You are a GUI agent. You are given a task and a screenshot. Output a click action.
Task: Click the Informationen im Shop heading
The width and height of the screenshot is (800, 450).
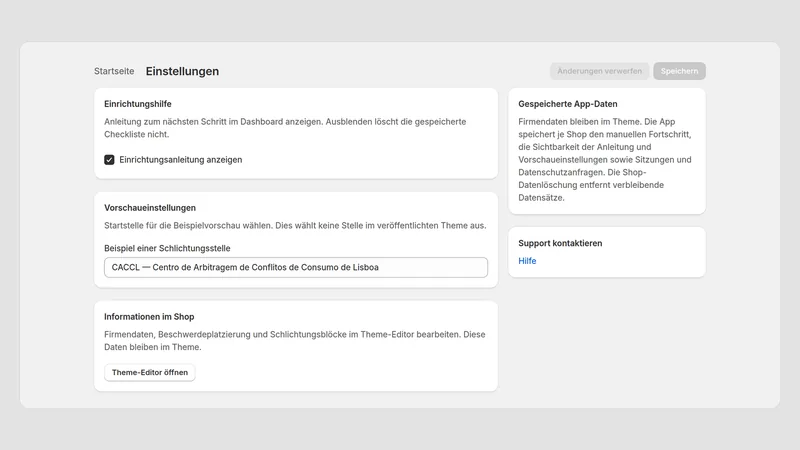[149, 316]
